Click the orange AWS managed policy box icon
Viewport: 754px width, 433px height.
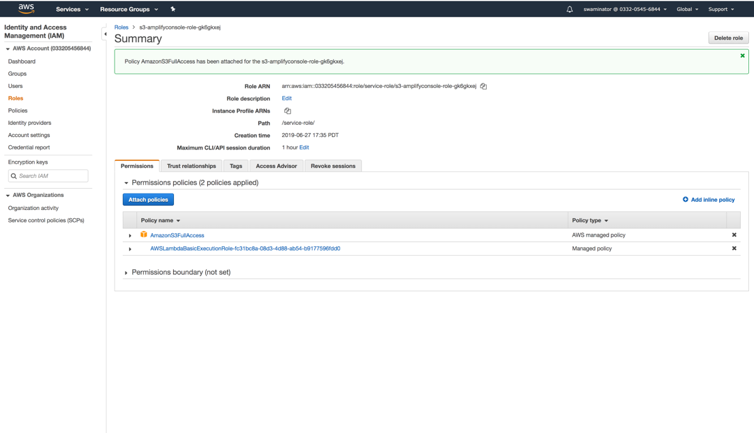(143, 234)
